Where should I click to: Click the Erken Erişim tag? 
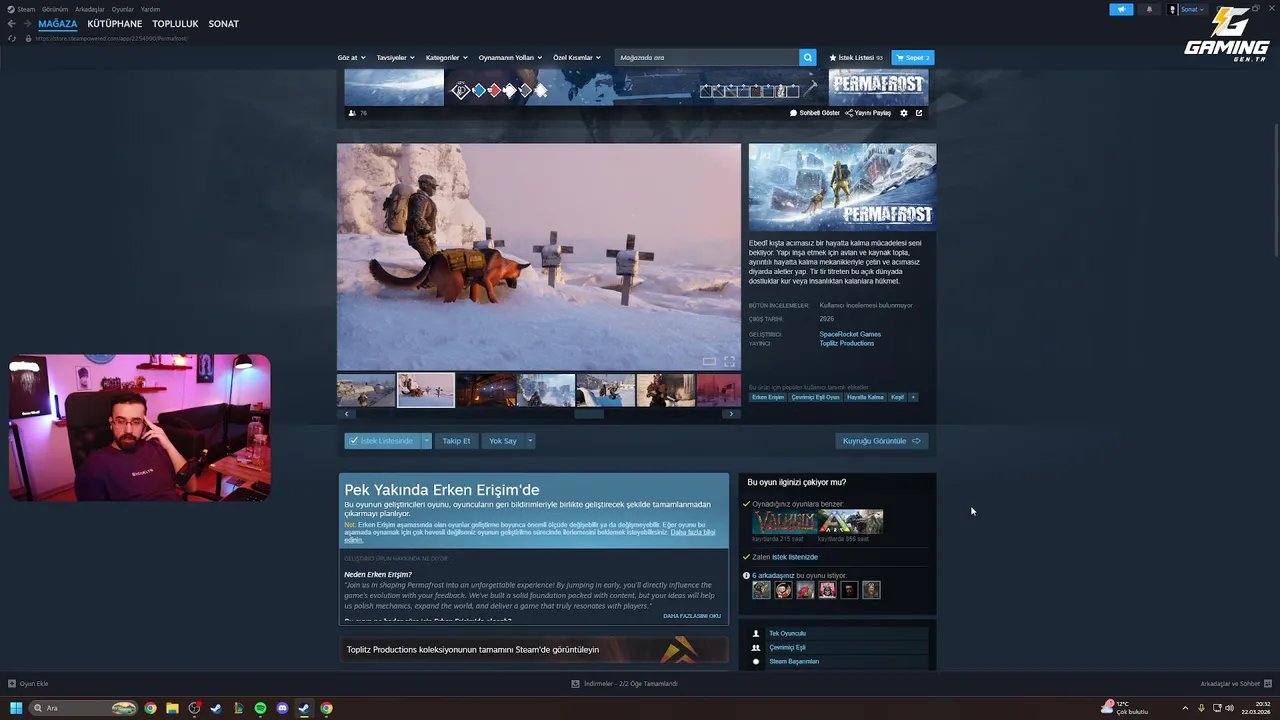[768, 397]
